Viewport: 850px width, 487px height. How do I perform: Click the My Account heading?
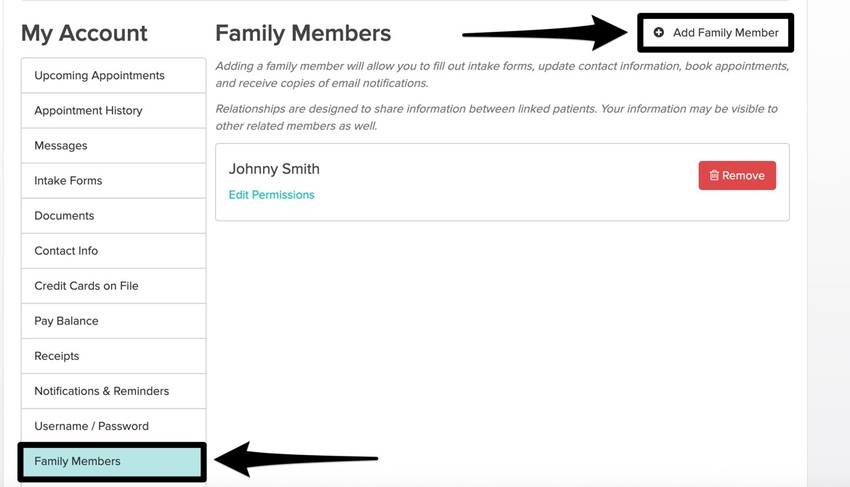pyautogui.click(x=84, y=33)
